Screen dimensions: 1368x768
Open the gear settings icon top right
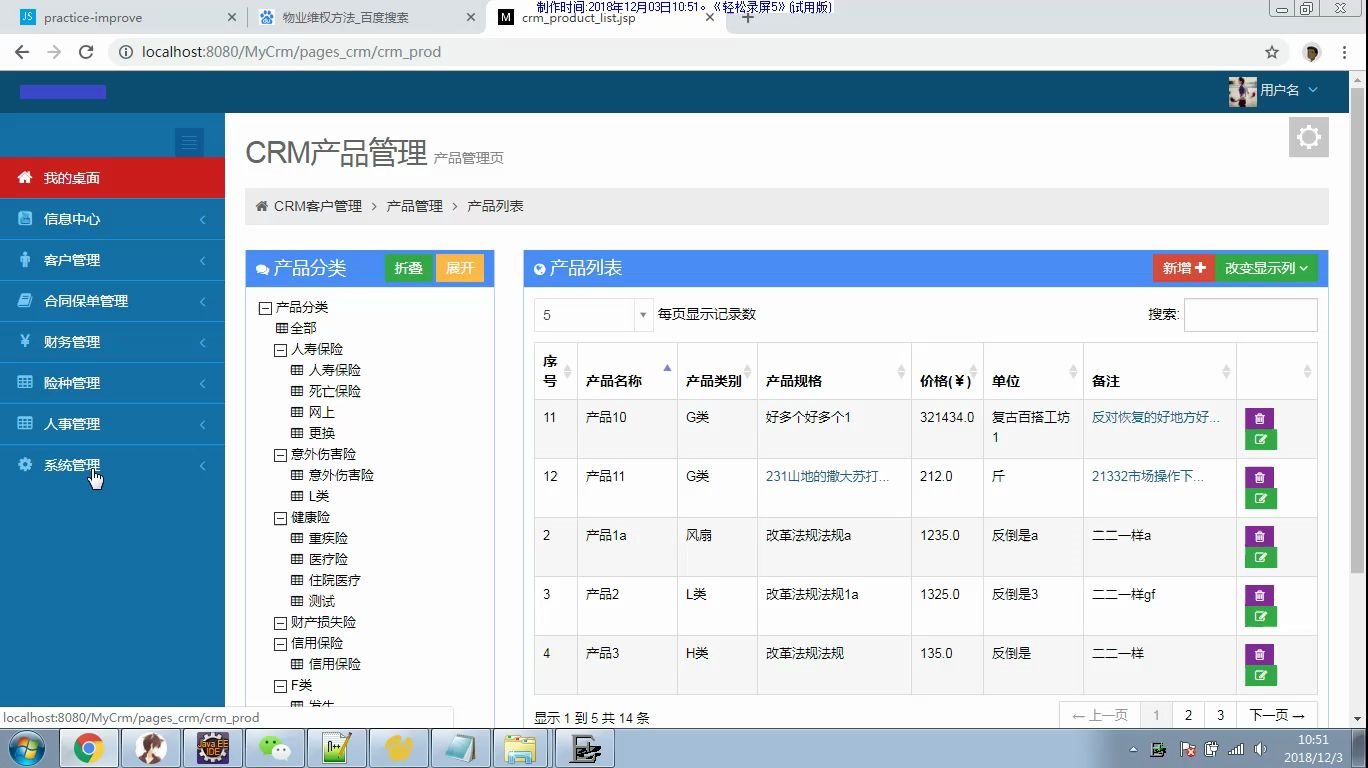coord(1308,137)
